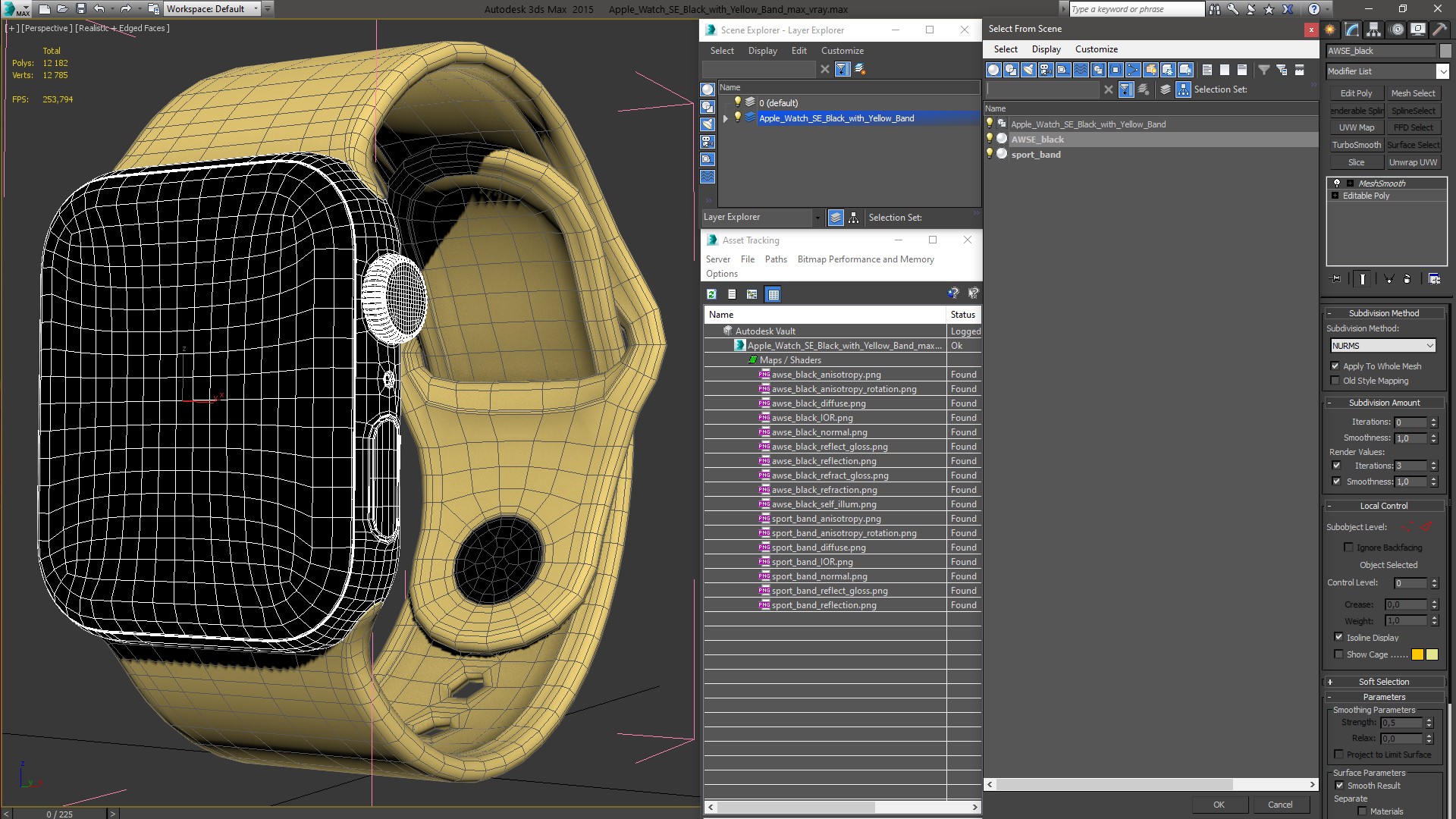The image size is (1456, 819).
Task: Click Pin Stack icon below modifier stack
Action: (1336, 279)
